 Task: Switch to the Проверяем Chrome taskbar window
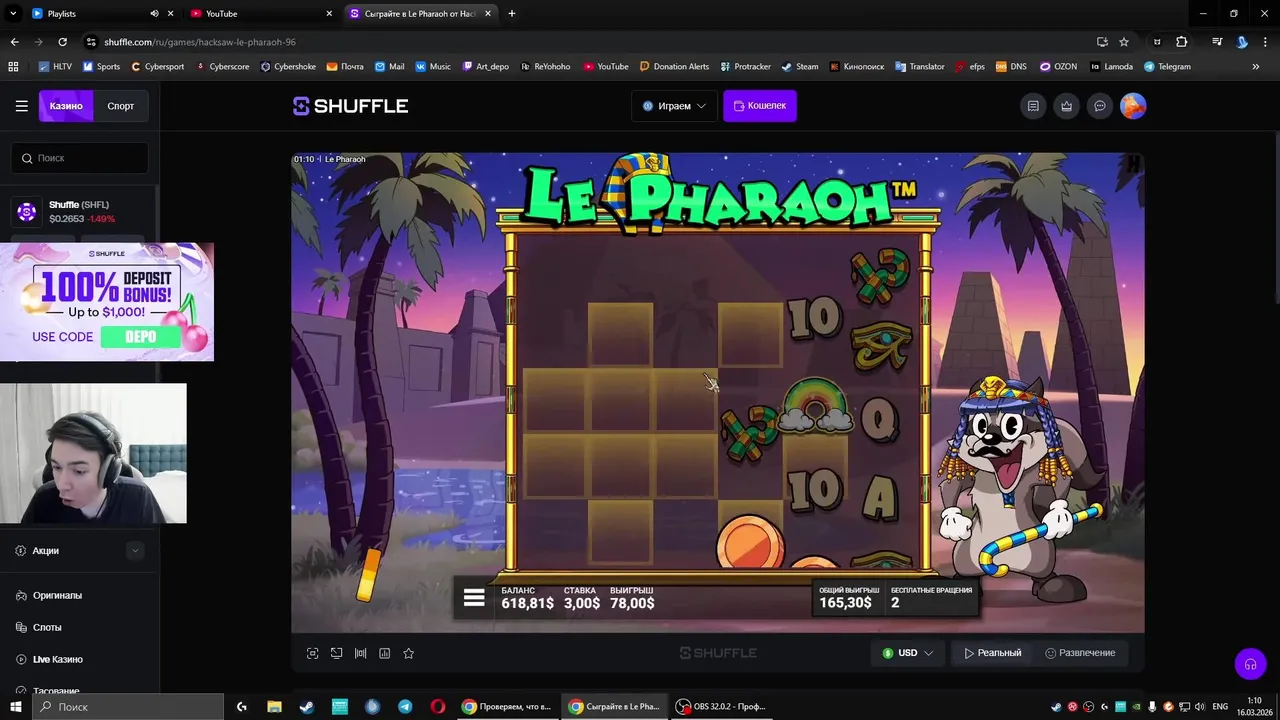507,706
